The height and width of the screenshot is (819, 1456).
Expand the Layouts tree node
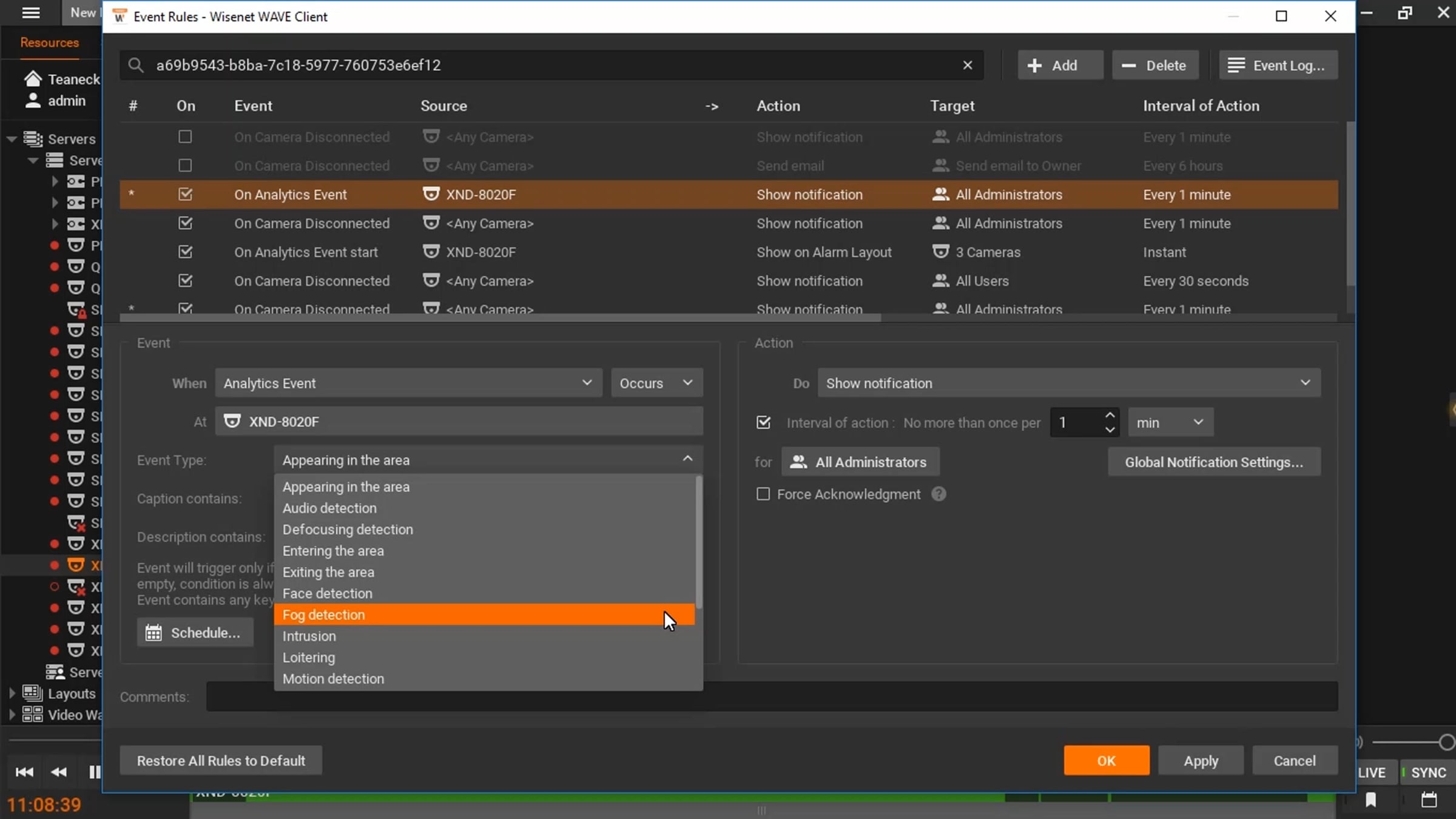12,693
